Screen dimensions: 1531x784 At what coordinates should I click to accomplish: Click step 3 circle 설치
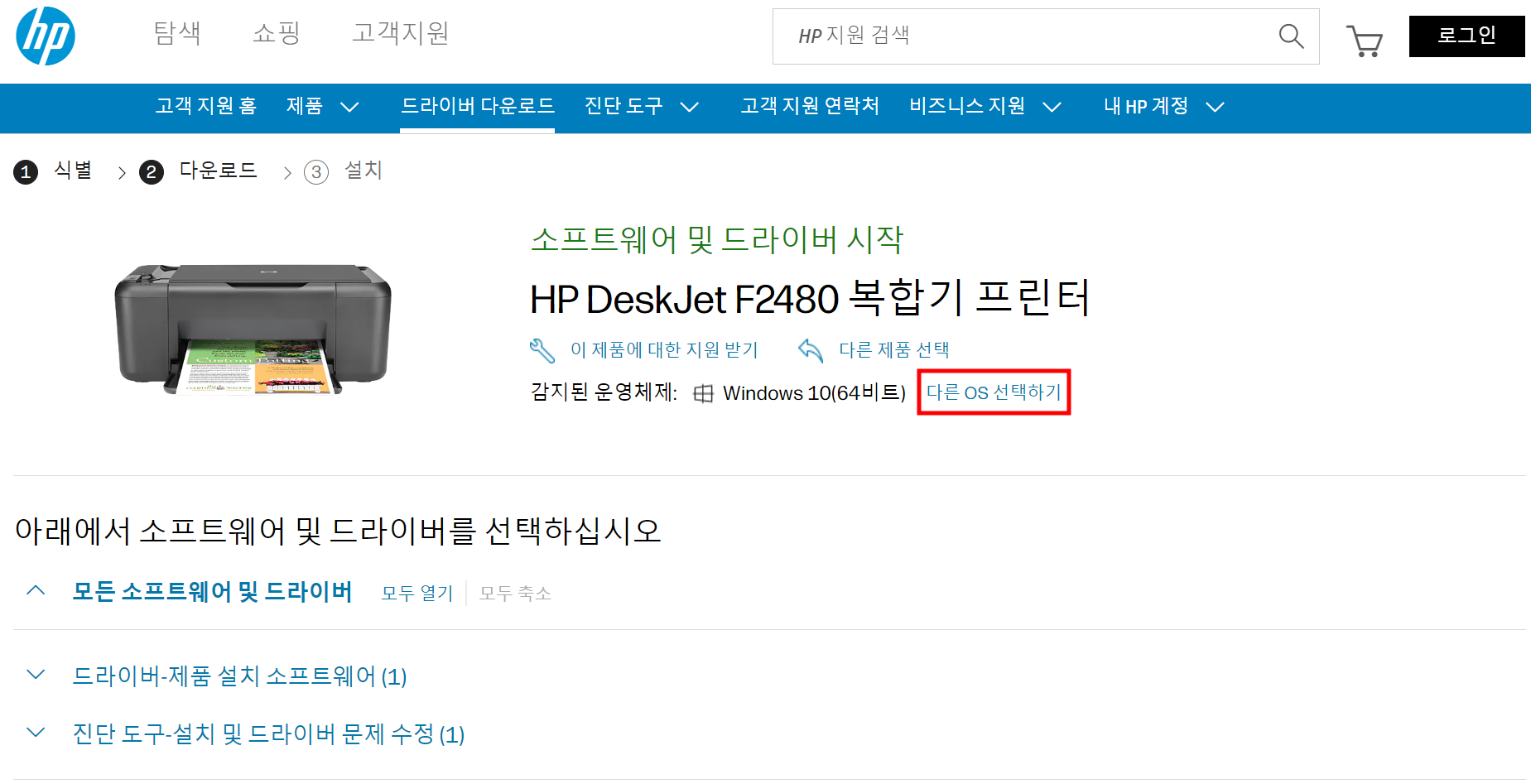[x=316, y=172]
